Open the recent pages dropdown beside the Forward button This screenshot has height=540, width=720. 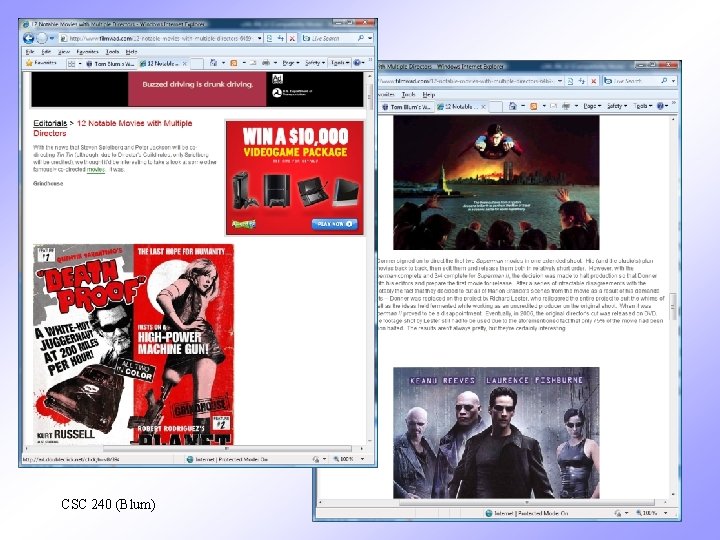pos(52,38)
